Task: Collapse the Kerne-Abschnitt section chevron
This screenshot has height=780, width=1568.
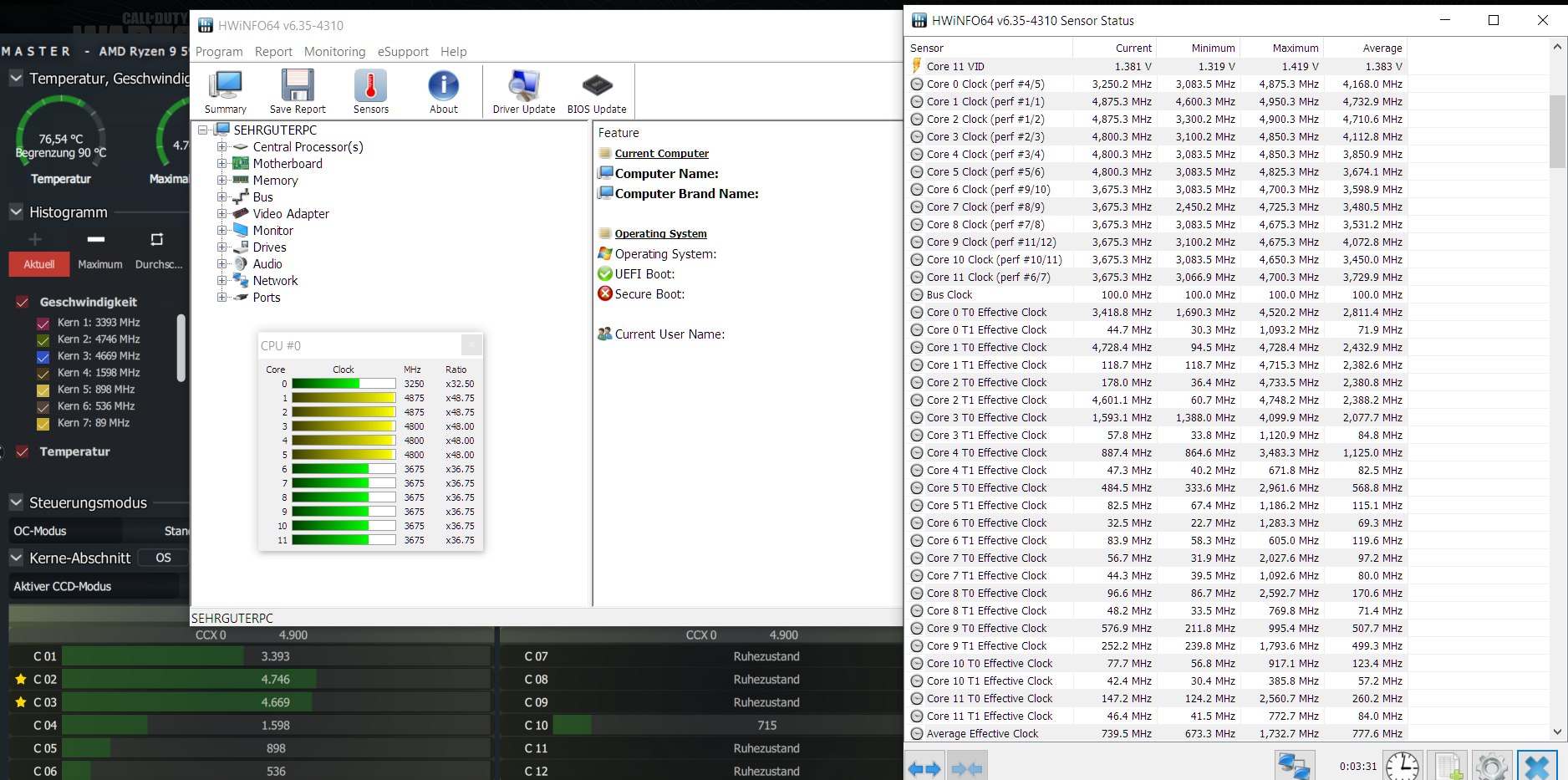Action: tap(16, 558)
